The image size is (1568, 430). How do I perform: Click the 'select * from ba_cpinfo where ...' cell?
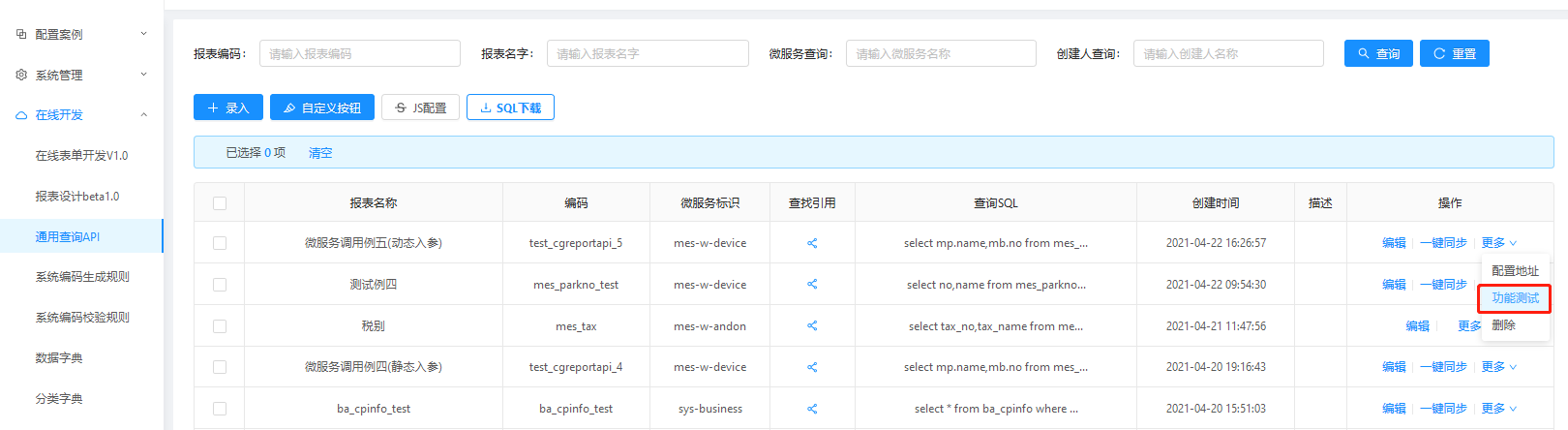coord(995,409)
